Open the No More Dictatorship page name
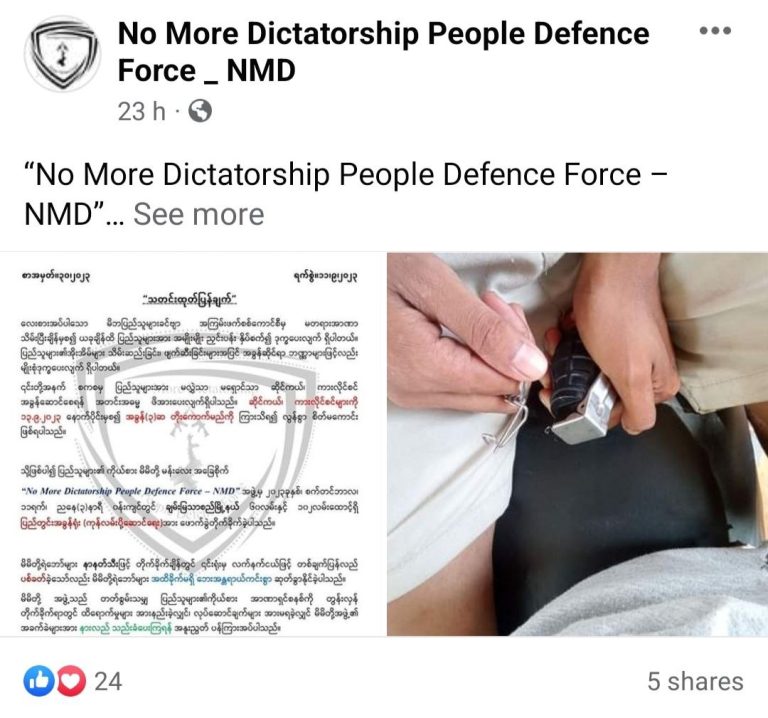 [384, 52]
